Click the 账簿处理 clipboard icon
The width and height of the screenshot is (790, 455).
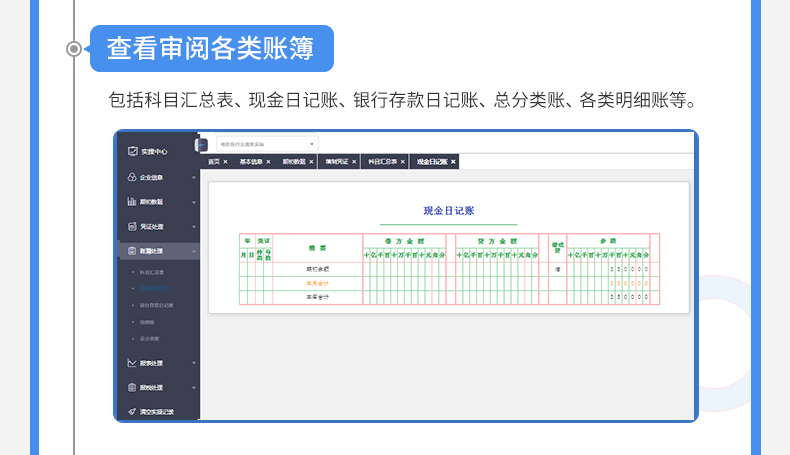point(132,250)
